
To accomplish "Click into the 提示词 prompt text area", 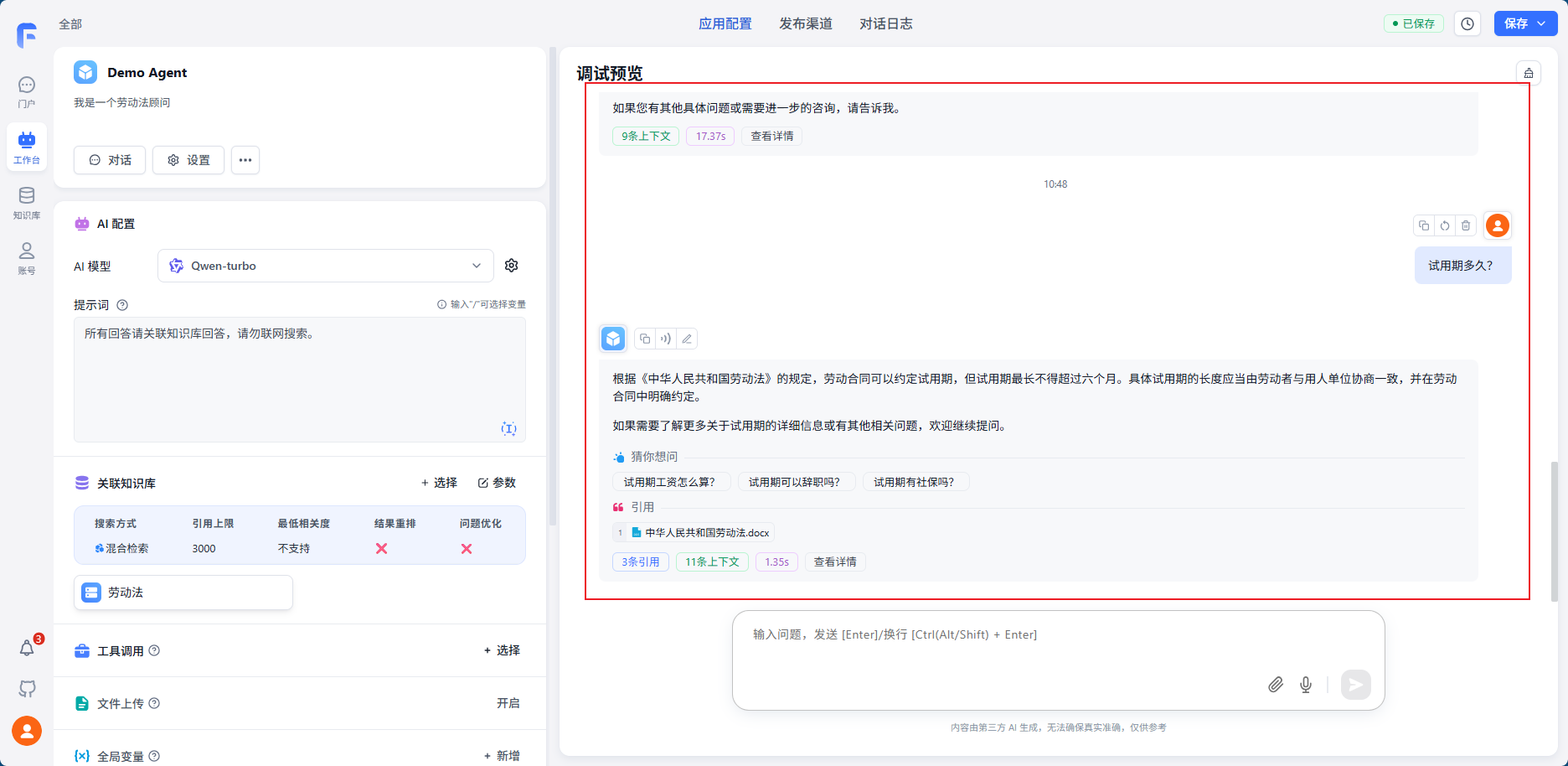I will tap(299, 379).
